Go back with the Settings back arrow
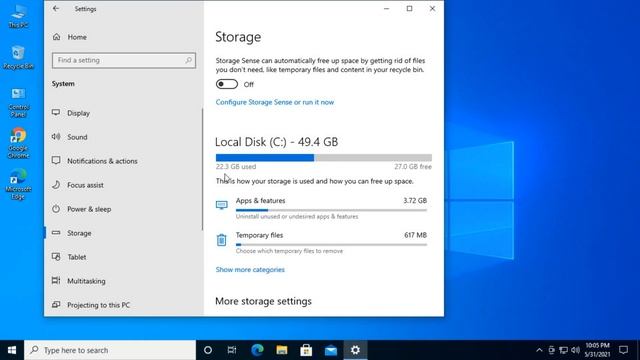Screen dimensions: 640x360 tap(56, 9)
